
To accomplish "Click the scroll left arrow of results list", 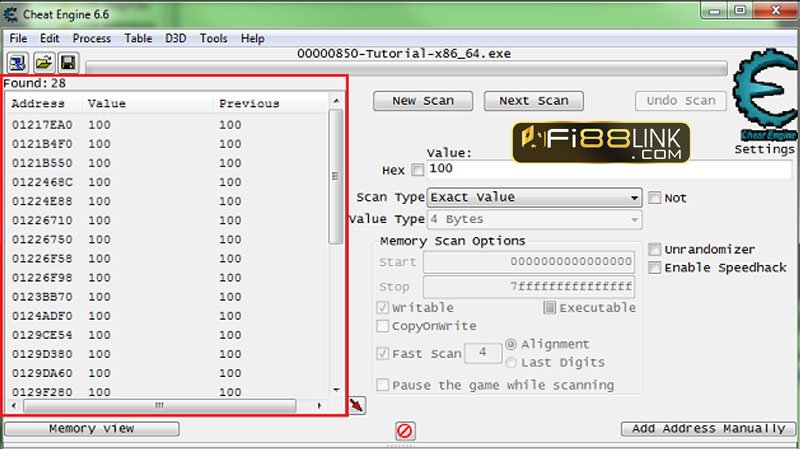I will (14, 406).
